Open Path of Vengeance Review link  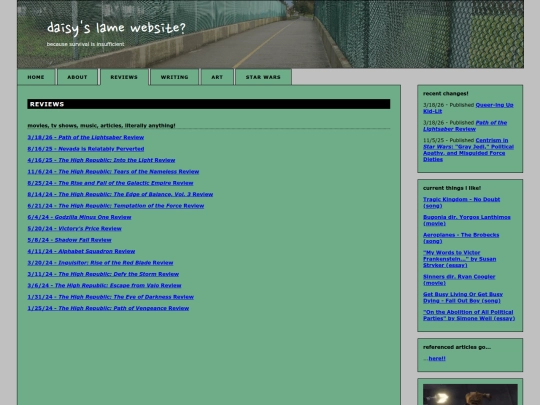(108, 308)
